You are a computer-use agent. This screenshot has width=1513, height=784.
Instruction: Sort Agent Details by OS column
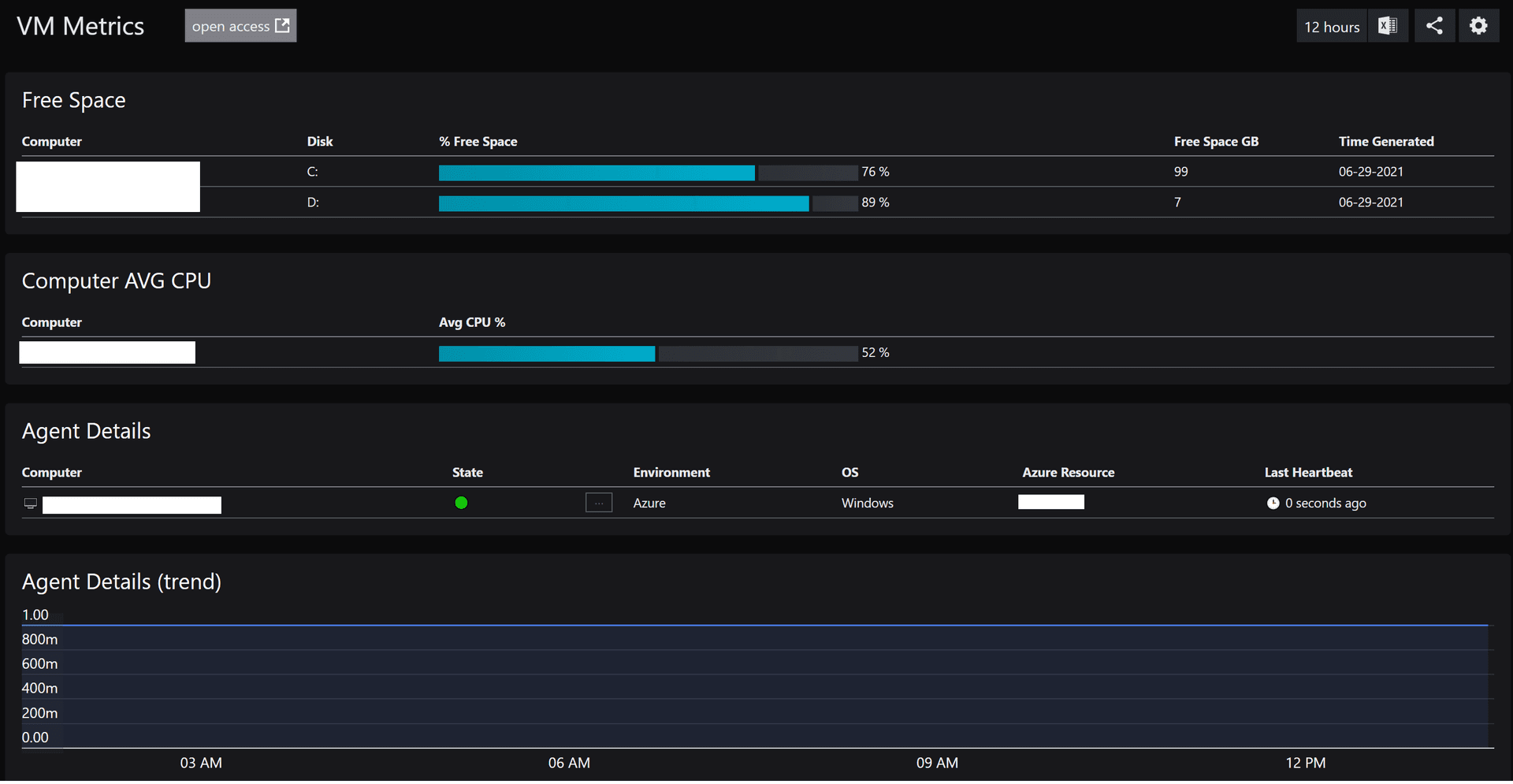[x=850, y=472]
